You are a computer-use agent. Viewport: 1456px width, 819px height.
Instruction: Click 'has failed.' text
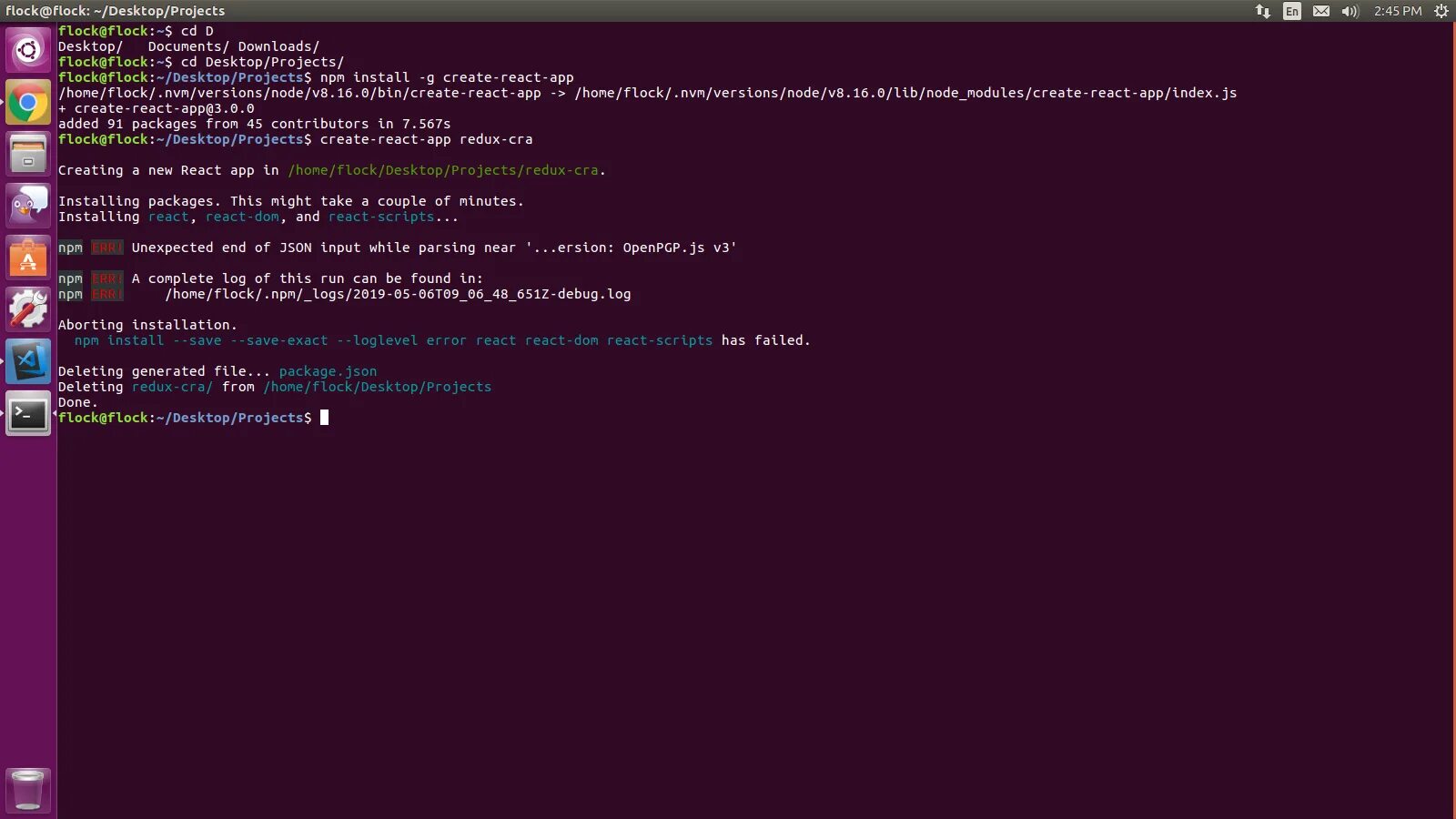tap(765, 340)
